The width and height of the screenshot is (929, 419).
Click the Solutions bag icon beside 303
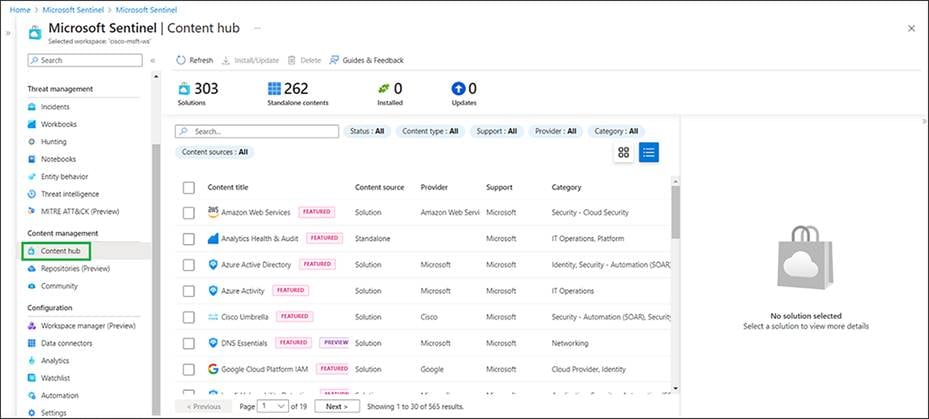184,89
